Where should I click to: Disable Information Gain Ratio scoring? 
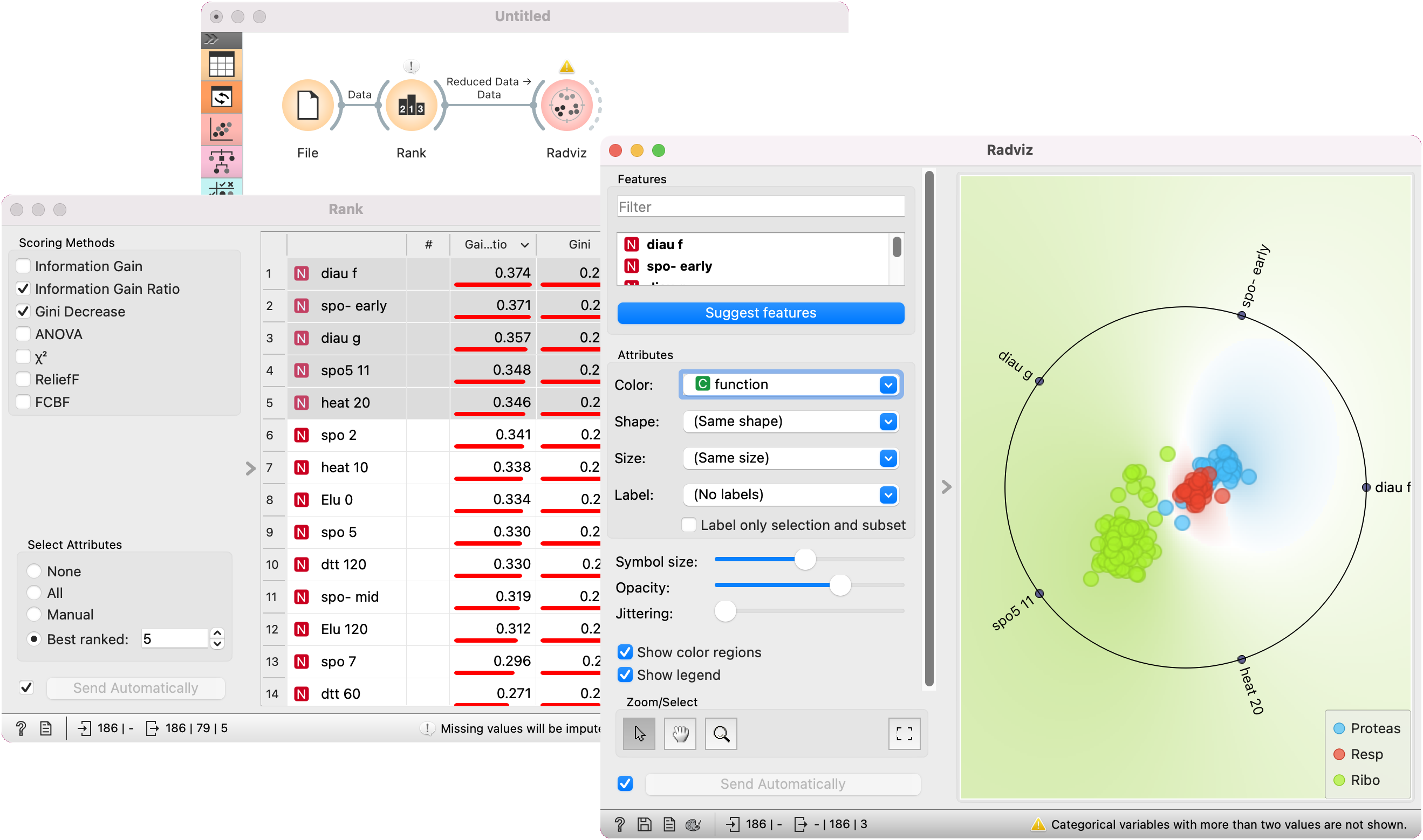click(x=23, y=288)
